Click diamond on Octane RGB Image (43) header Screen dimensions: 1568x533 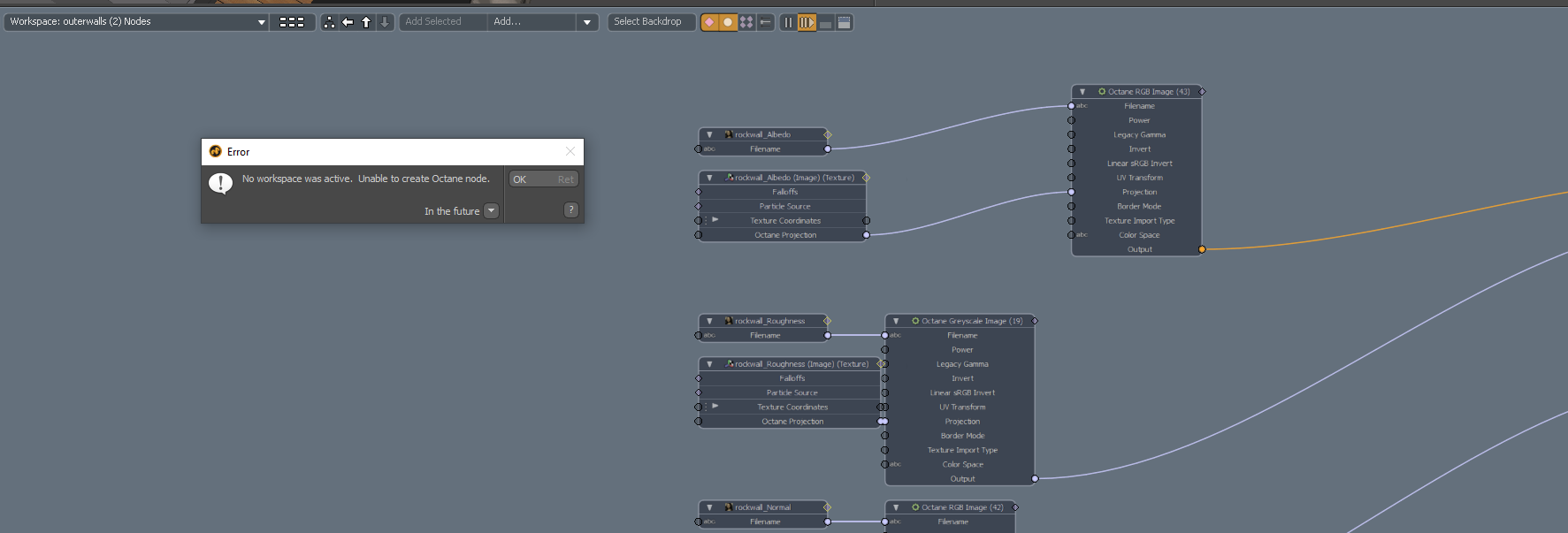click(1202, 92)
